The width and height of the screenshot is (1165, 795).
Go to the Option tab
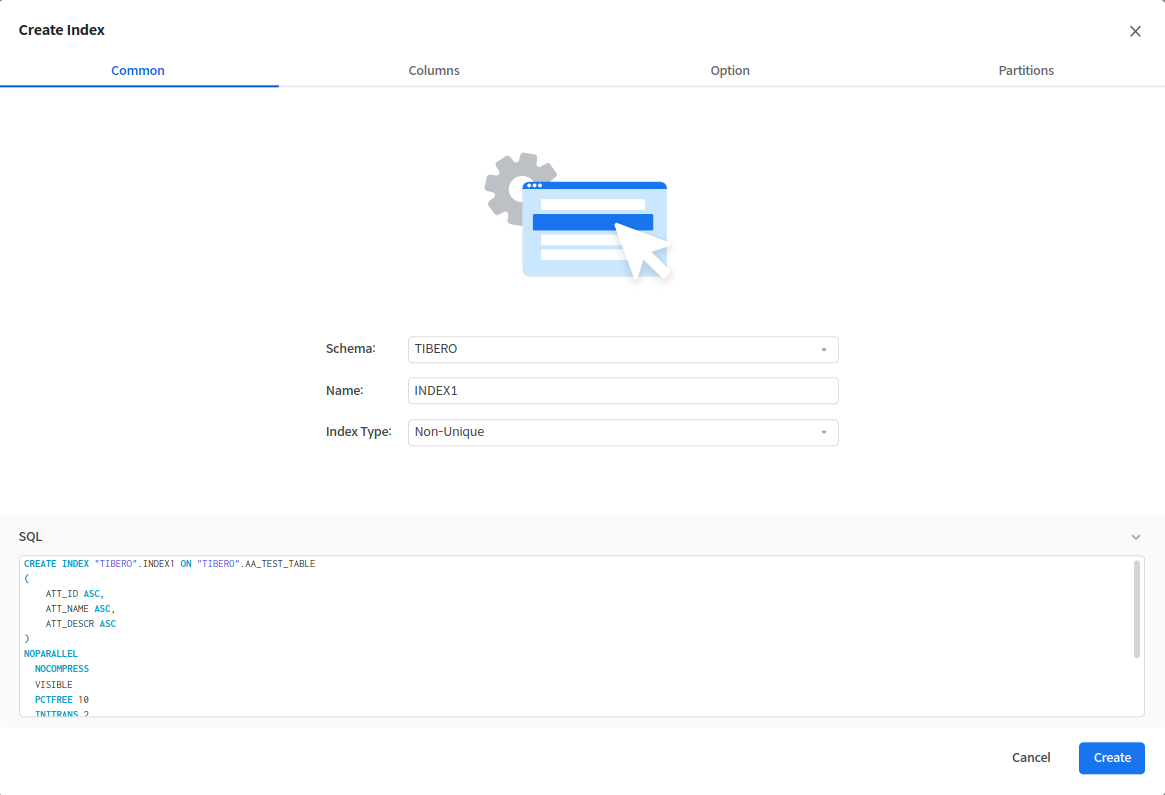pyautogui.click(x=730, y=71)
